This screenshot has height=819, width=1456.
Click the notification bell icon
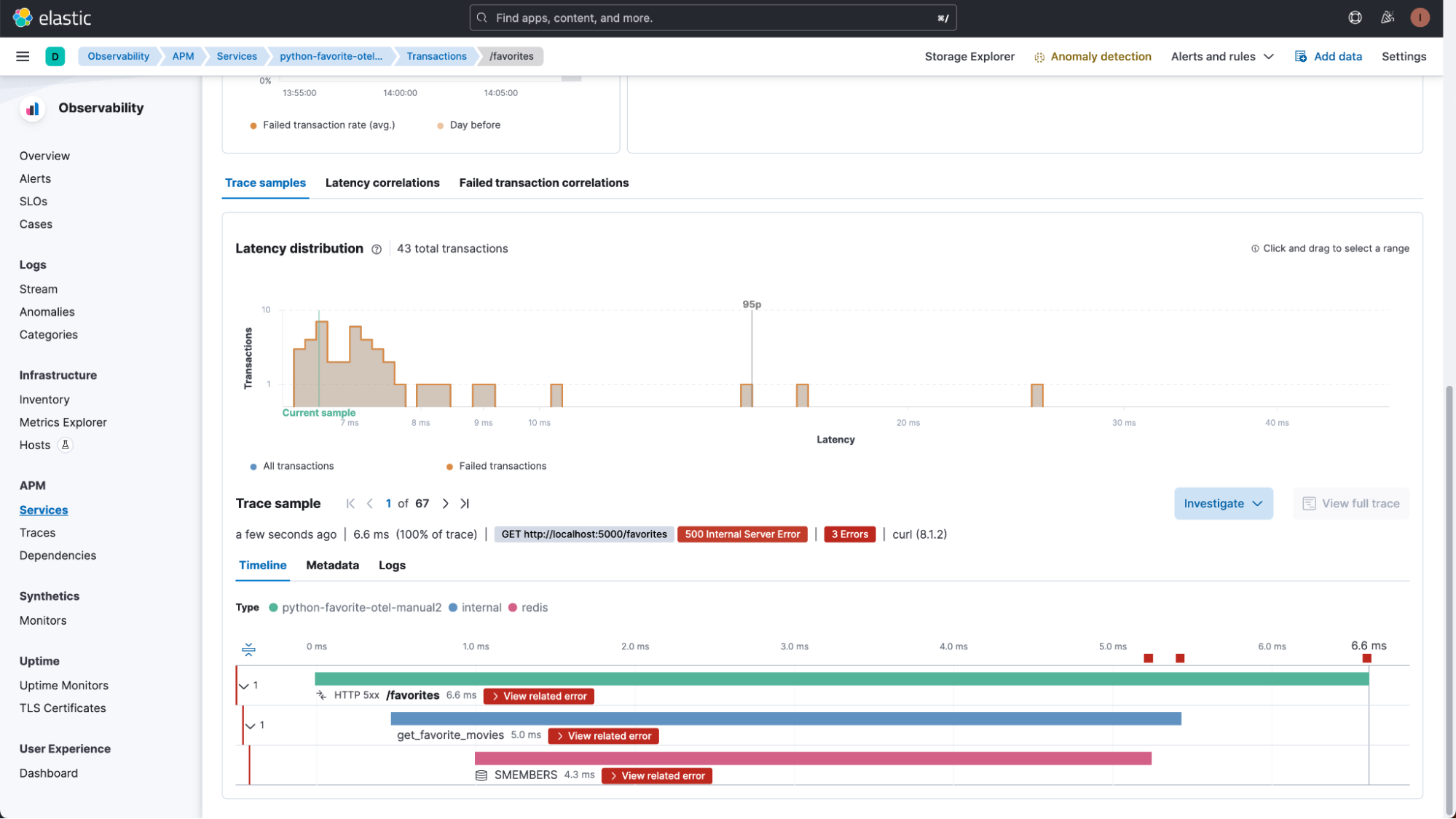pyautogui.click(x=1388, y=18)
